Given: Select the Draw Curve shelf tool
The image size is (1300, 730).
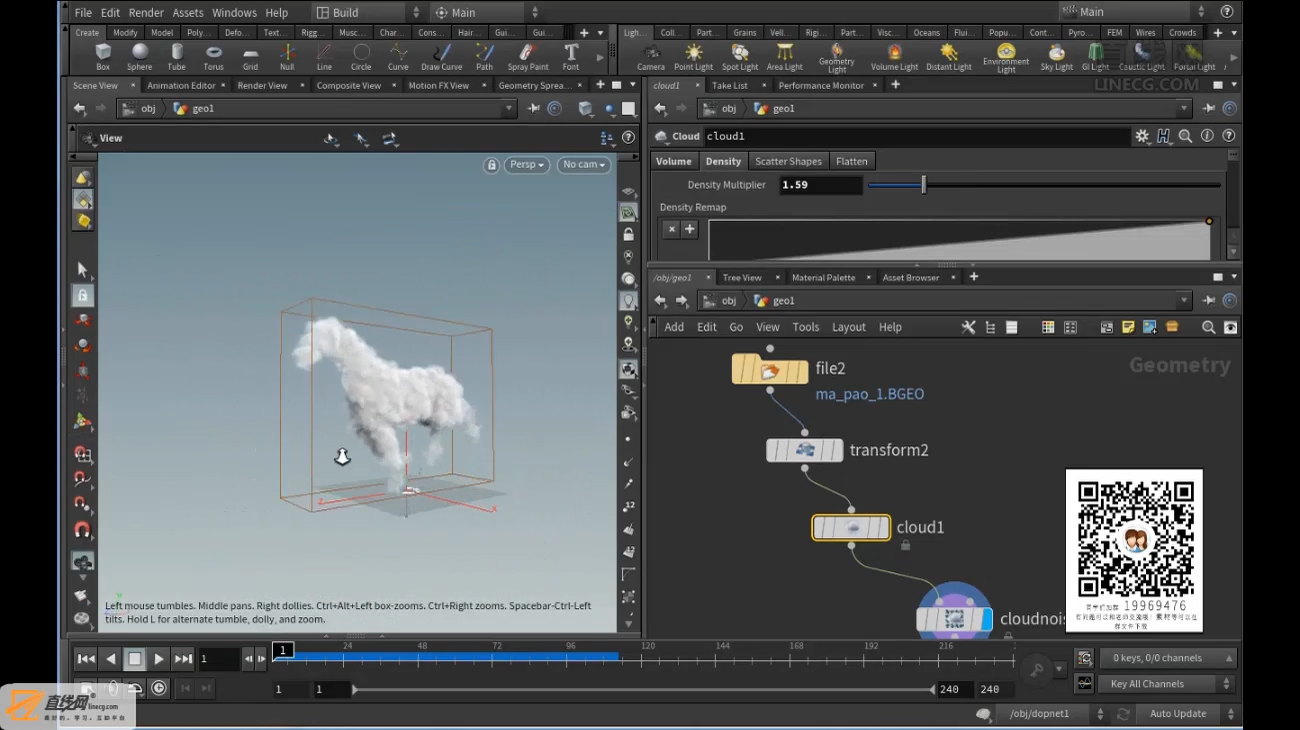Looking at the screenshot, I should (x=442, y=57).
